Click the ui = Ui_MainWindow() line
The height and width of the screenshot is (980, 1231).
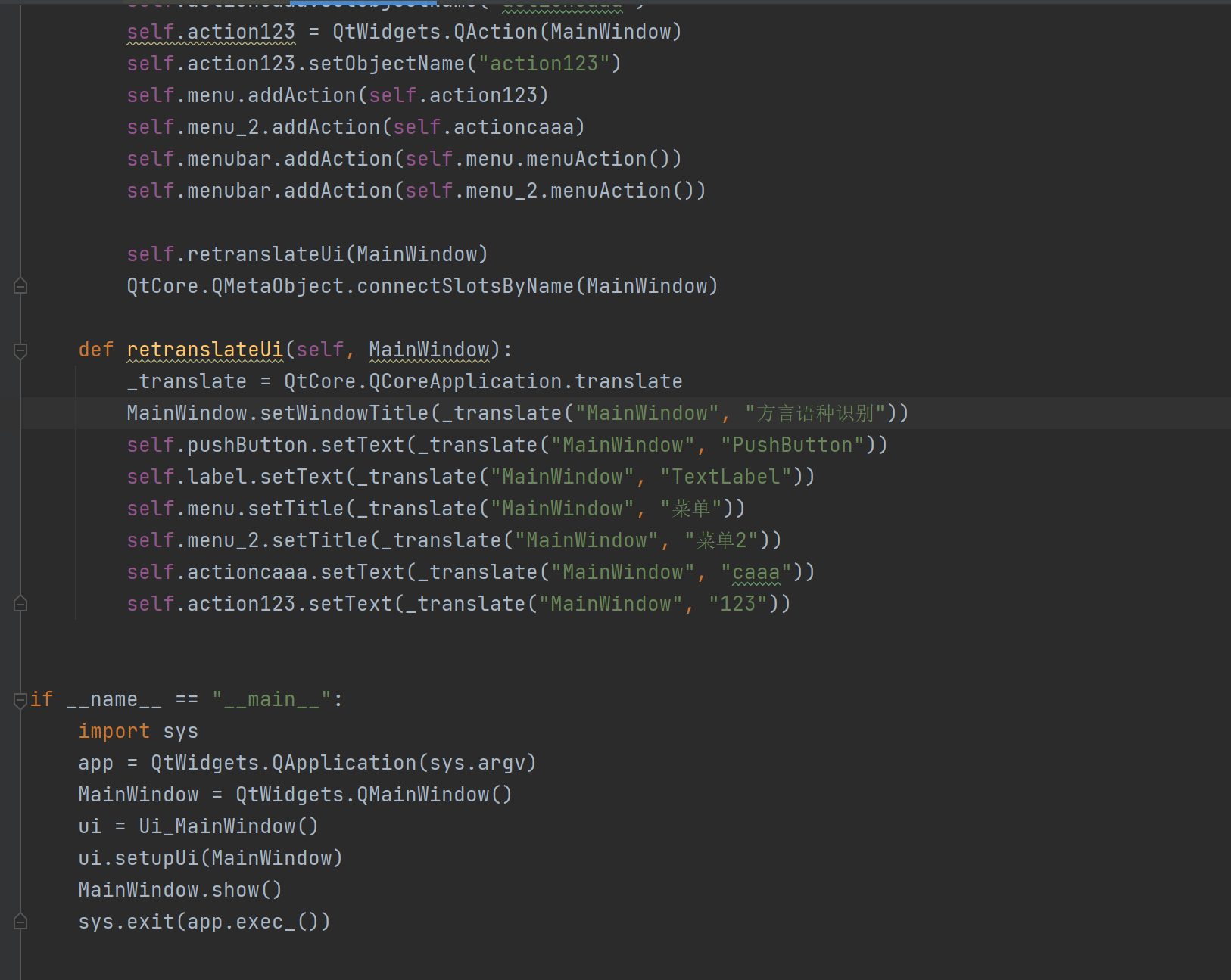pyautogui.click(x=198, y=826)
